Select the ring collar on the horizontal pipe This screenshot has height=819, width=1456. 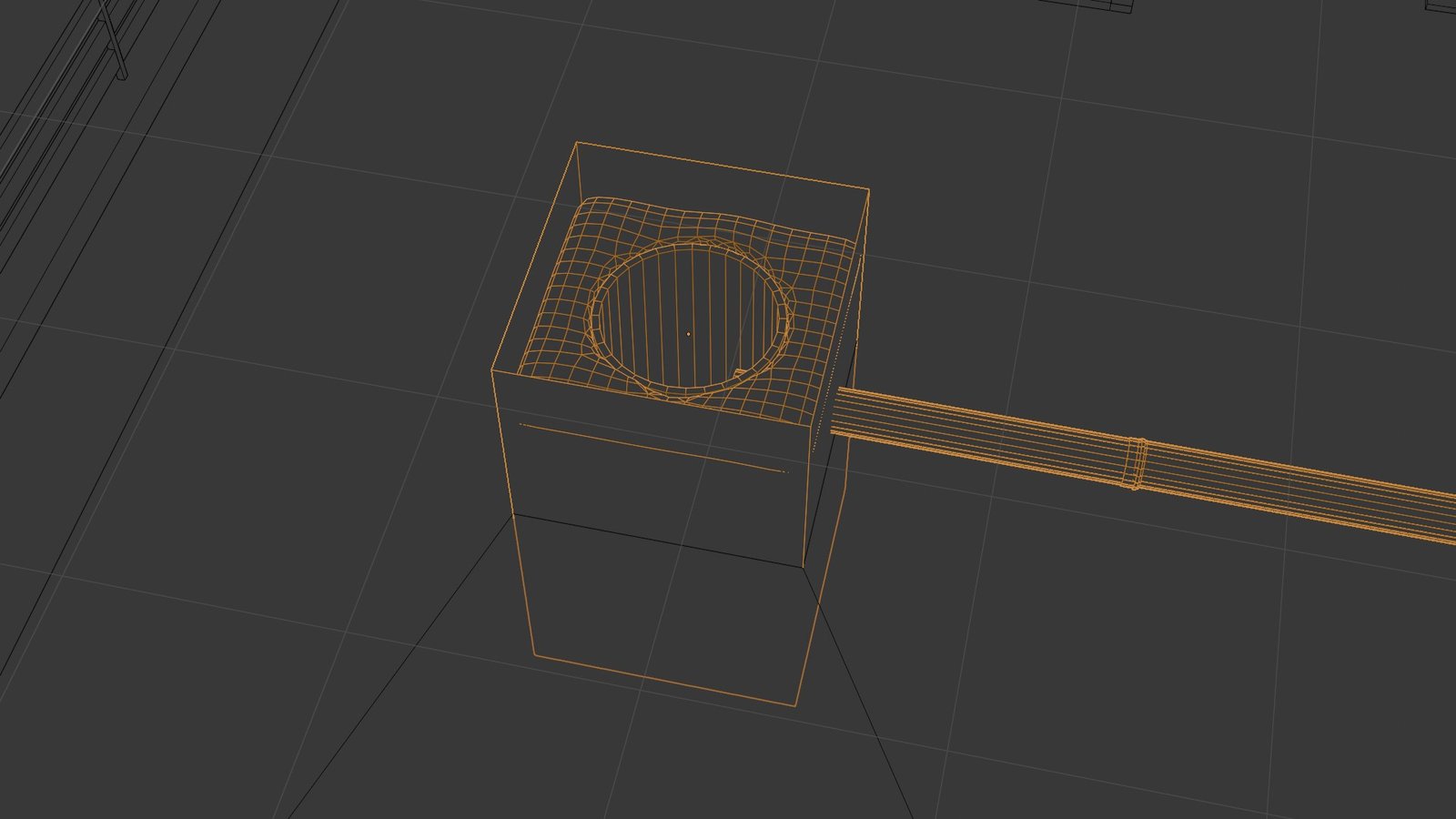[1137, 464]
